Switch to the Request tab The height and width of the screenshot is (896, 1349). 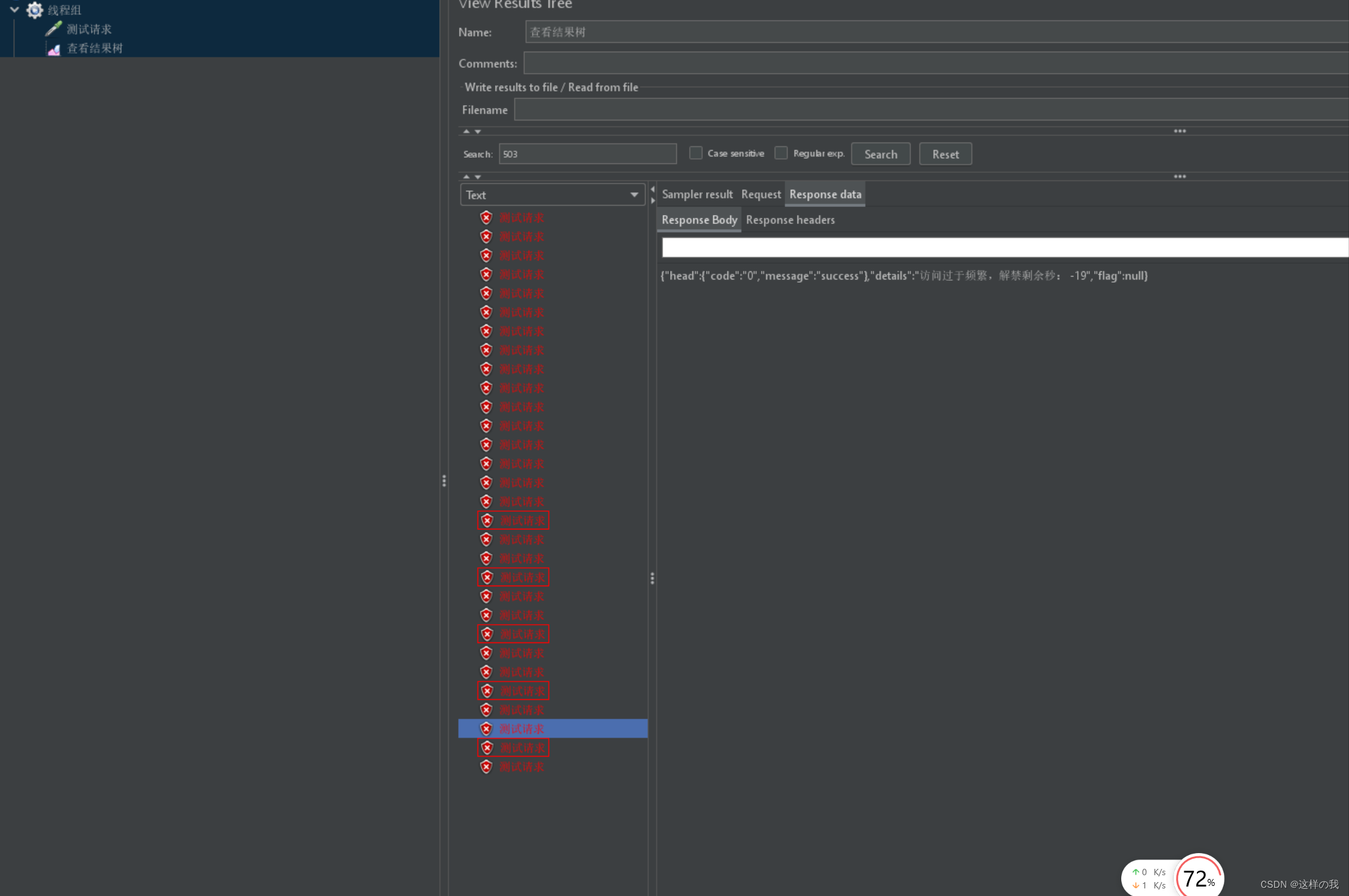click(x=761, y=194)
